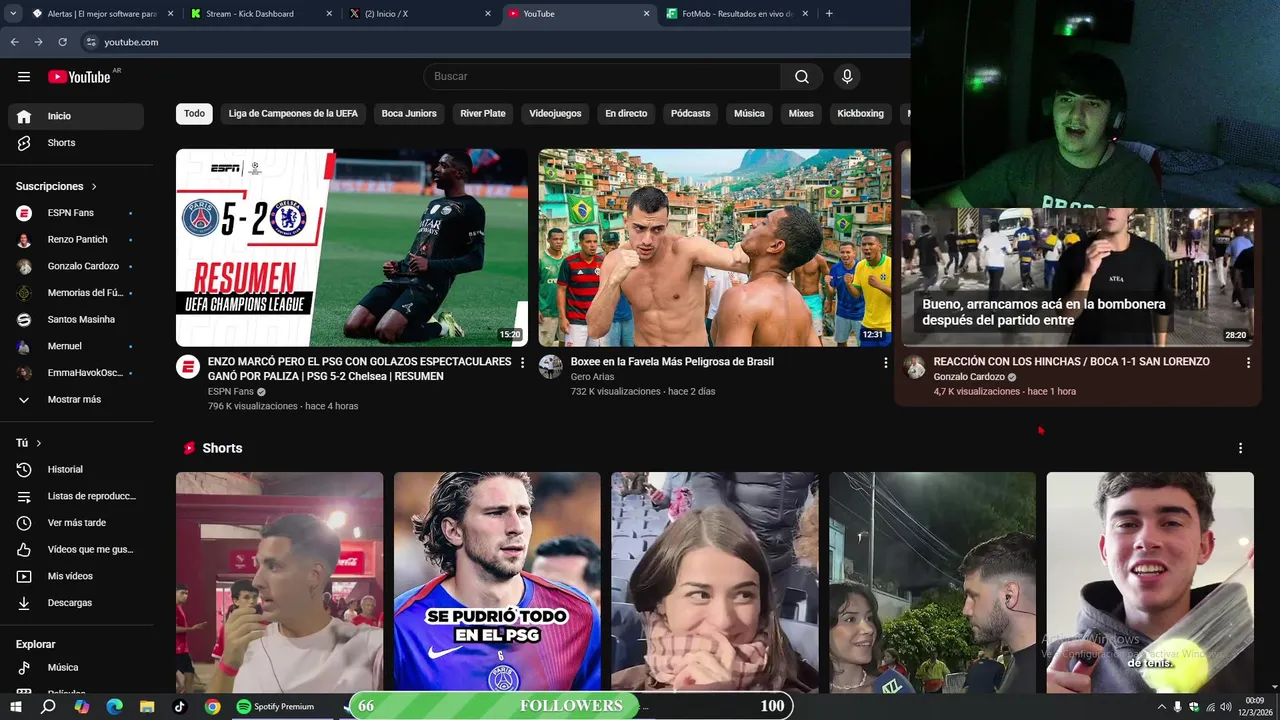This screenshot has height=720, width=1280.
Task: Open the Chrome tab search dropdown
Action: pos(13,14)
